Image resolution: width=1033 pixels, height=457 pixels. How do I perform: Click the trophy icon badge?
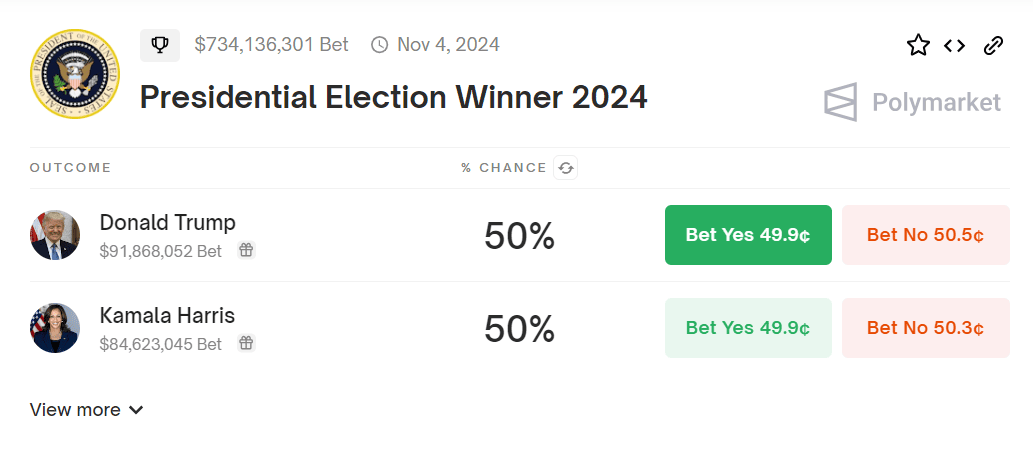pos(160,45)
